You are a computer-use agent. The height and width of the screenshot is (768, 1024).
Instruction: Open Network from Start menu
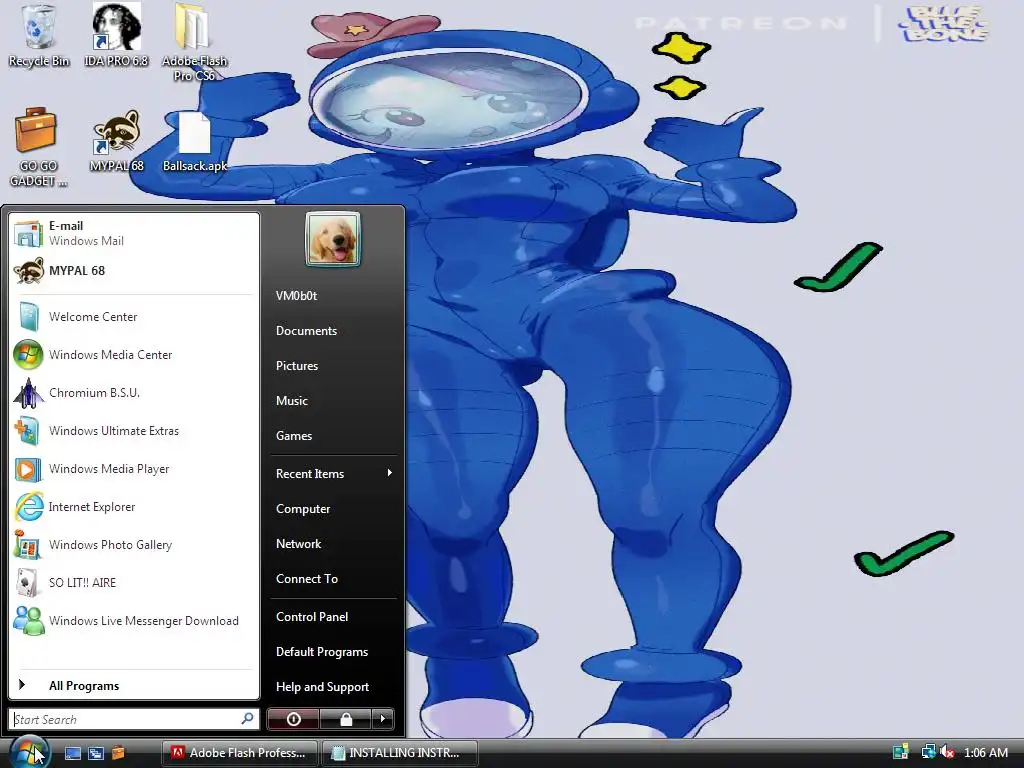click(333, 544)
